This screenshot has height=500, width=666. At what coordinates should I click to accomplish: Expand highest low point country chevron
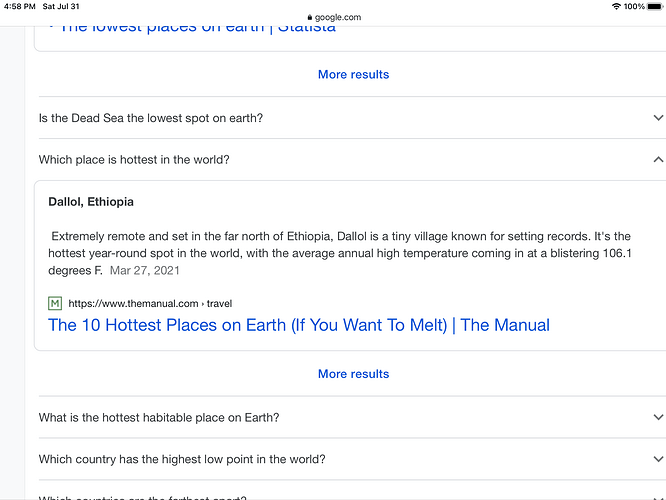click(x=657, y=459)
